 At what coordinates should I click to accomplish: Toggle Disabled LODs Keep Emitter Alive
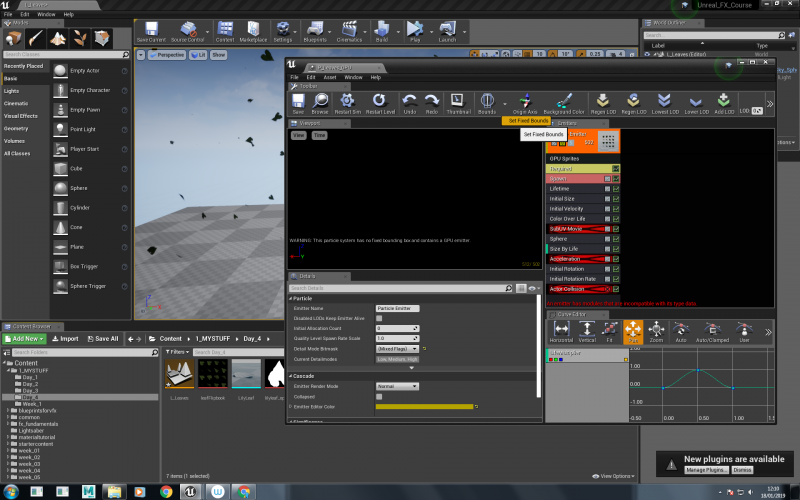coord(379,318)
